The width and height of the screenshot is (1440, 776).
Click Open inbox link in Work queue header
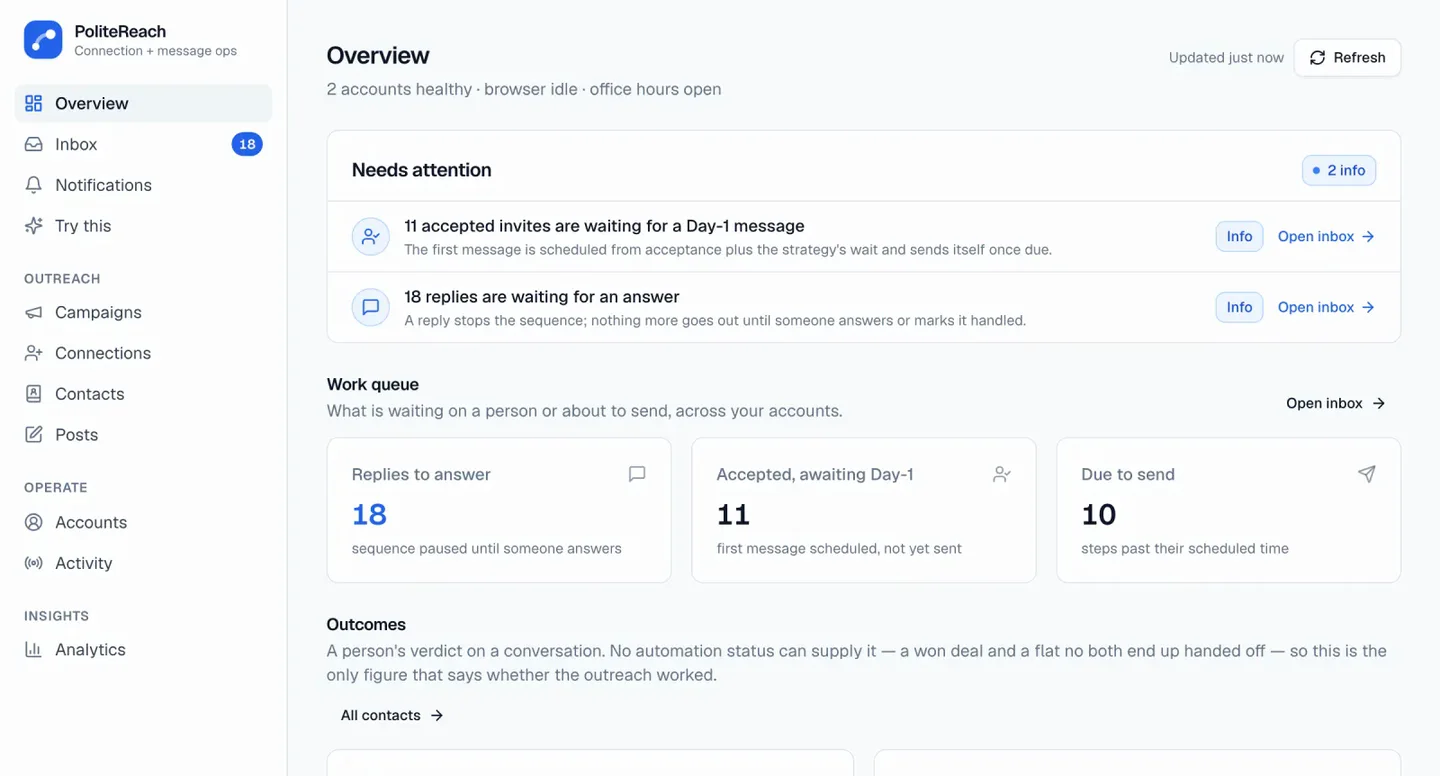[x=1336, y=403]
